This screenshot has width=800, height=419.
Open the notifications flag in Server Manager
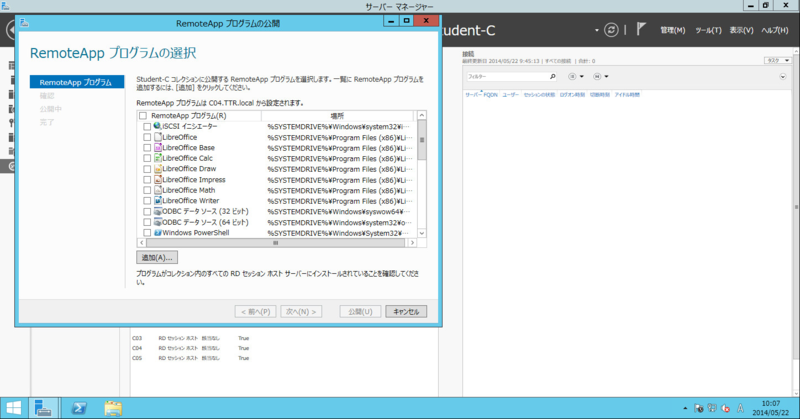[x=641, y=30]
